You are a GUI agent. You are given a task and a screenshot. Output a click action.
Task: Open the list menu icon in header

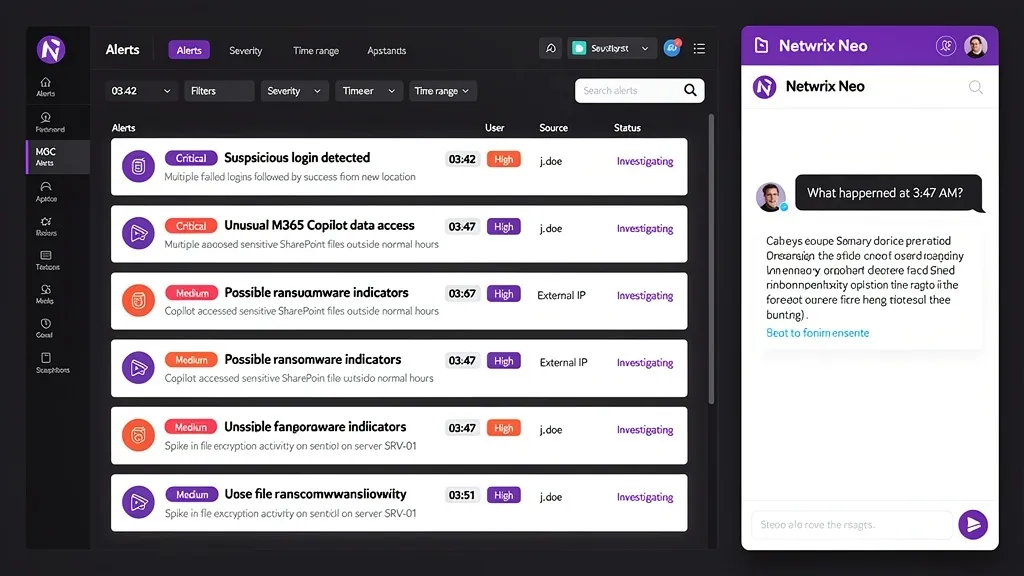tap(699, 48)
